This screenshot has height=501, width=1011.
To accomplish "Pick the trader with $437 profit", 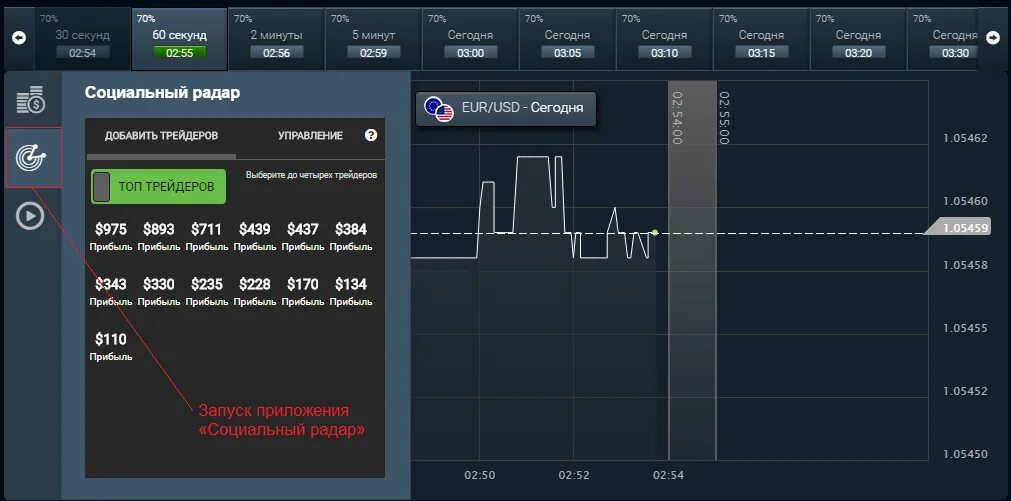I will click(303, 237).
